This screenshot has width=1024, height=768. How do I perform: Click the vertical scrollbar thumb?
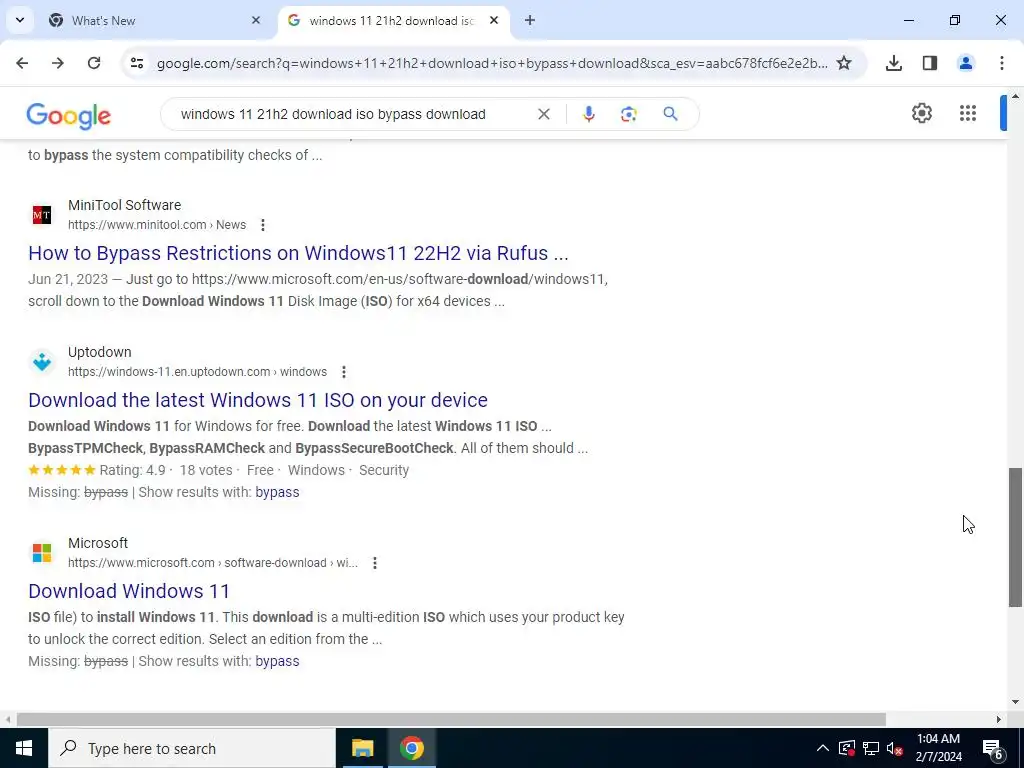coord(1015,537)
